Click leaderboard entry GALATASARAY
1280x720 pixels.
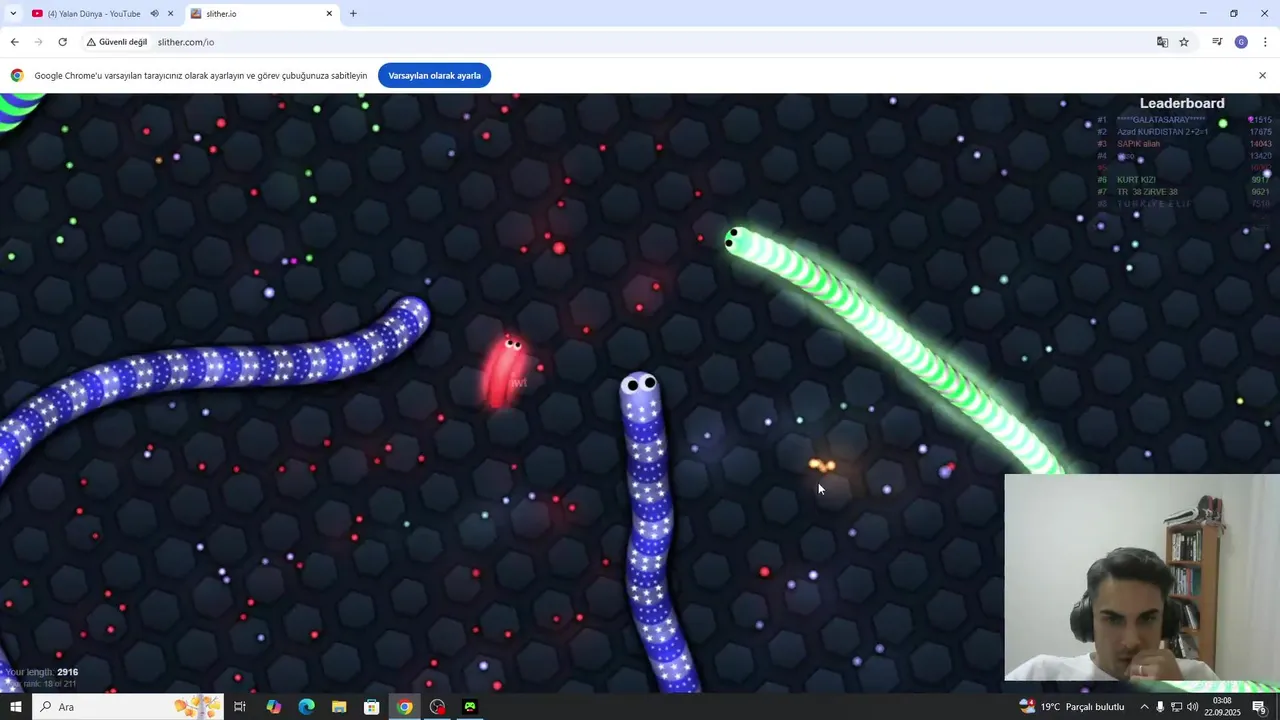[1161, 120]
